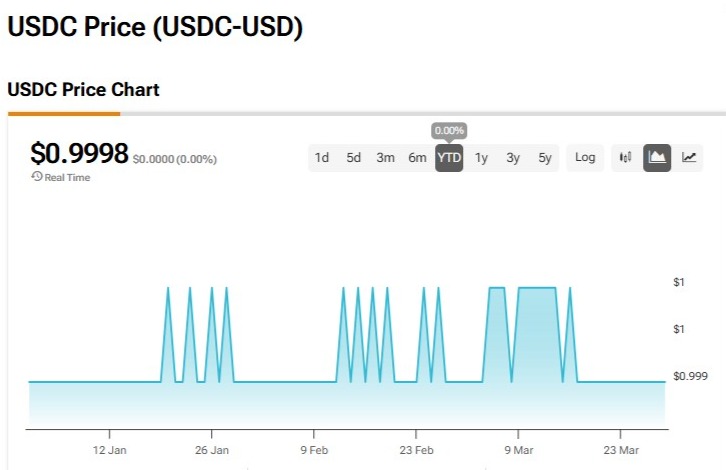This screenshot has height=470, width=726.
Task: Click the 23 Mar axis label
Action: pyautogui.click(x=621, y=450)
